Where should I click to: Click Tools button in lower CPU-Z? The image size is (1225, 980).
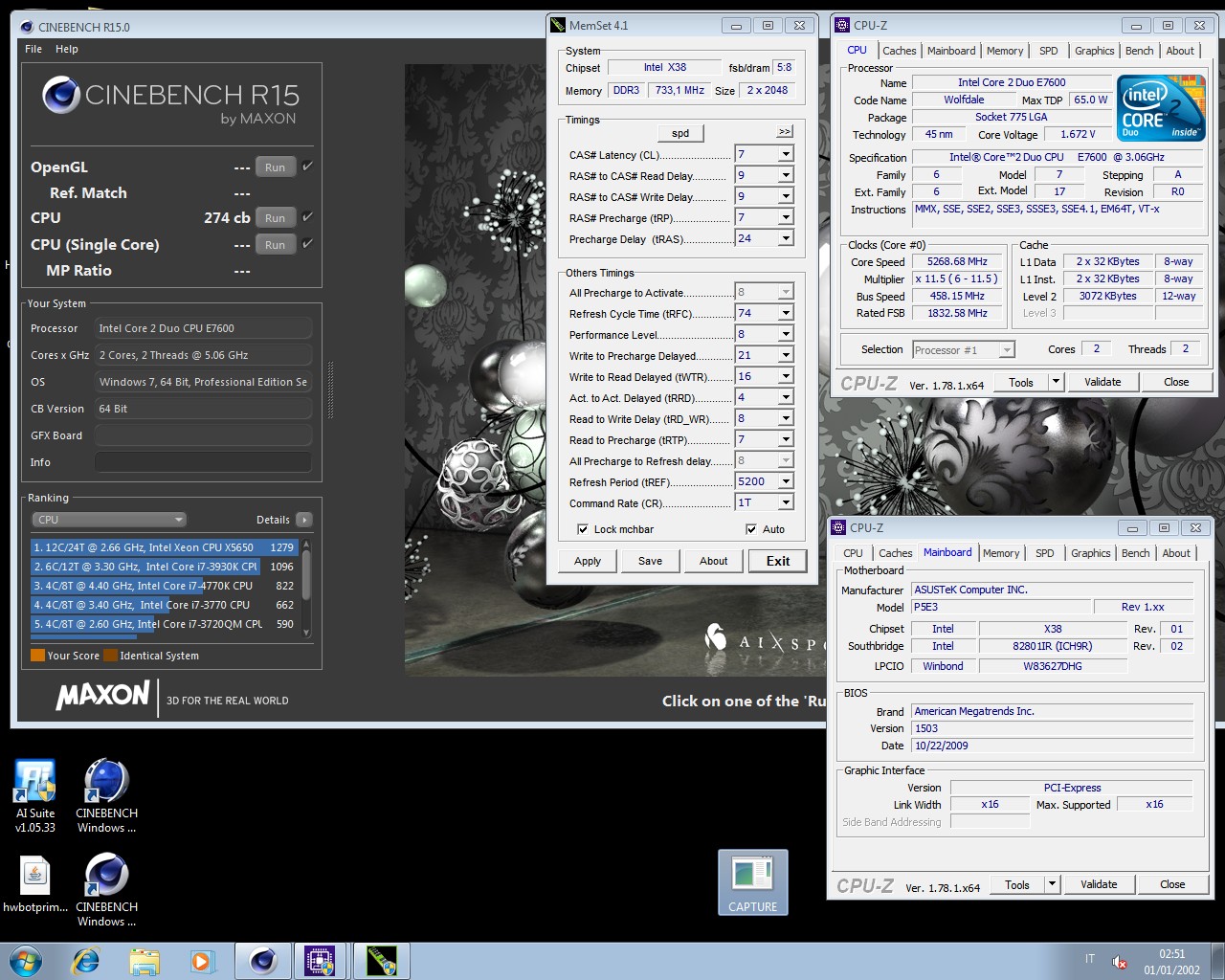[1017, 884]
